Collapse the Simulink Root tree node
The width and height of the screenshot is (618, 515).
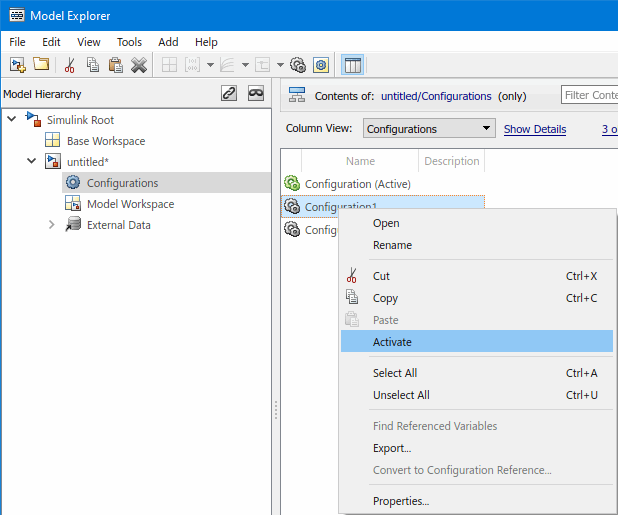[12, 120]
